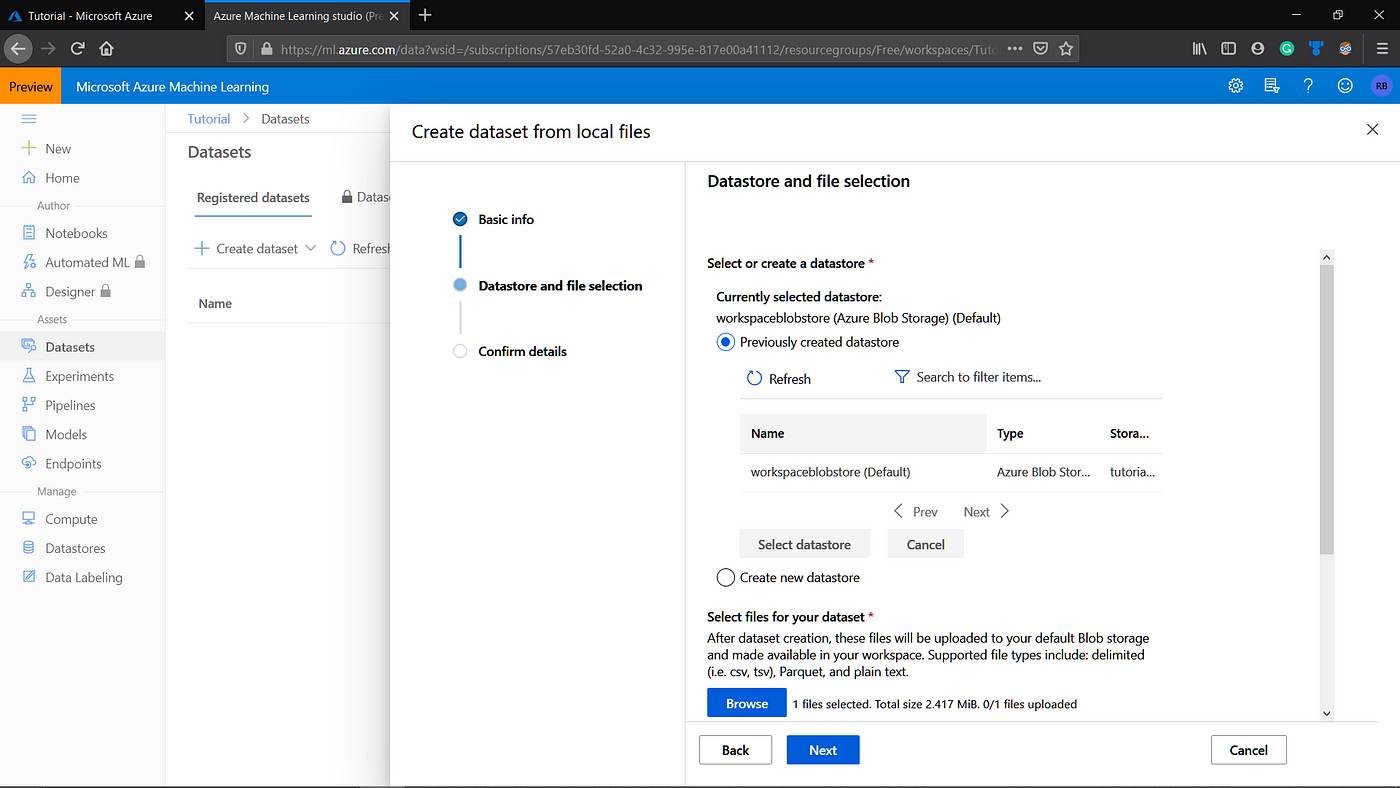Go to the Basic info step

(506, 219)
